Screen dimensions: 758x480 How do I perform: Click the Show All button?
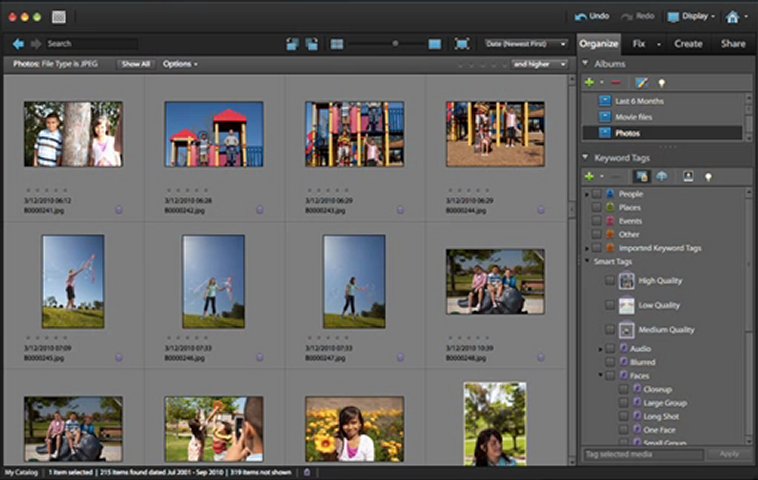tap(135, 64)
